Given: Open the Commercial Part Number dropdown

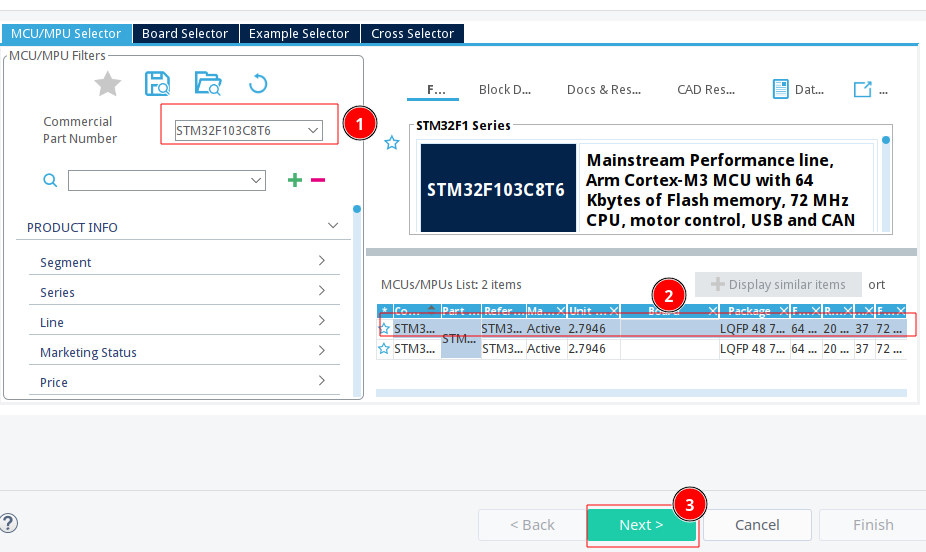Looking at the screenshot, I should [313, 130].
